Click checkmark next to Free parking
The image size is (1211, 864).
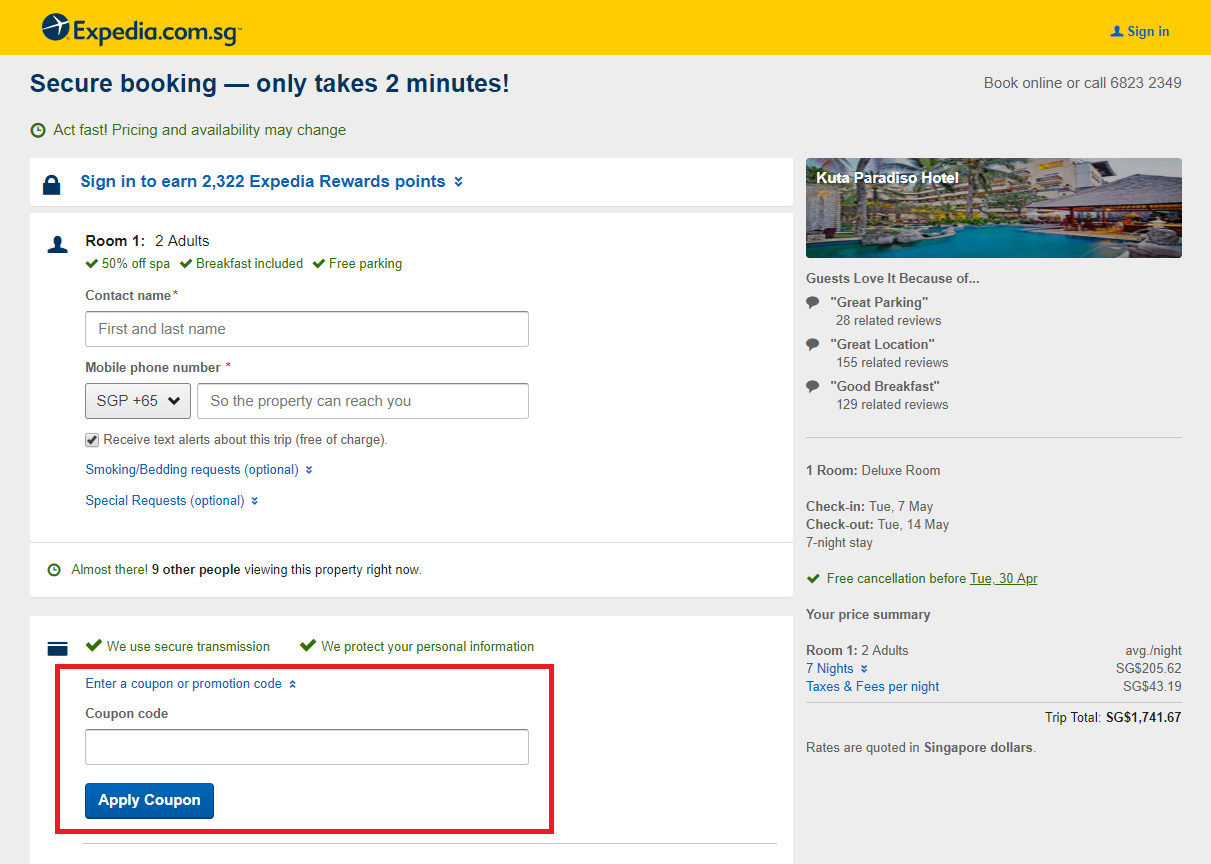click(x=319, y=264)
